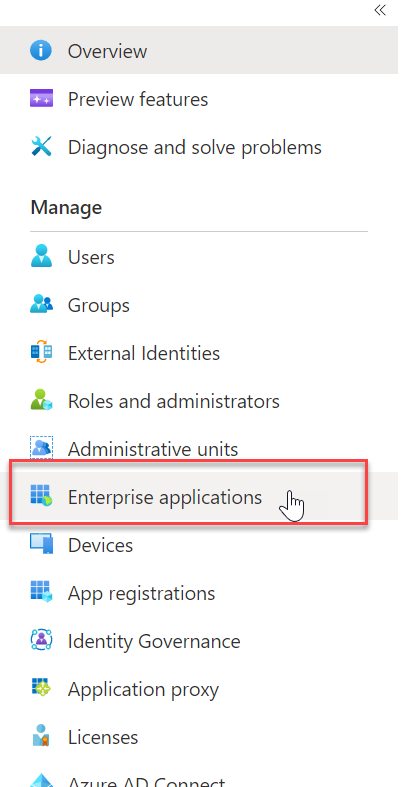
Task: Click the Enterprise applications grid icon
Action: coord(41,496)
